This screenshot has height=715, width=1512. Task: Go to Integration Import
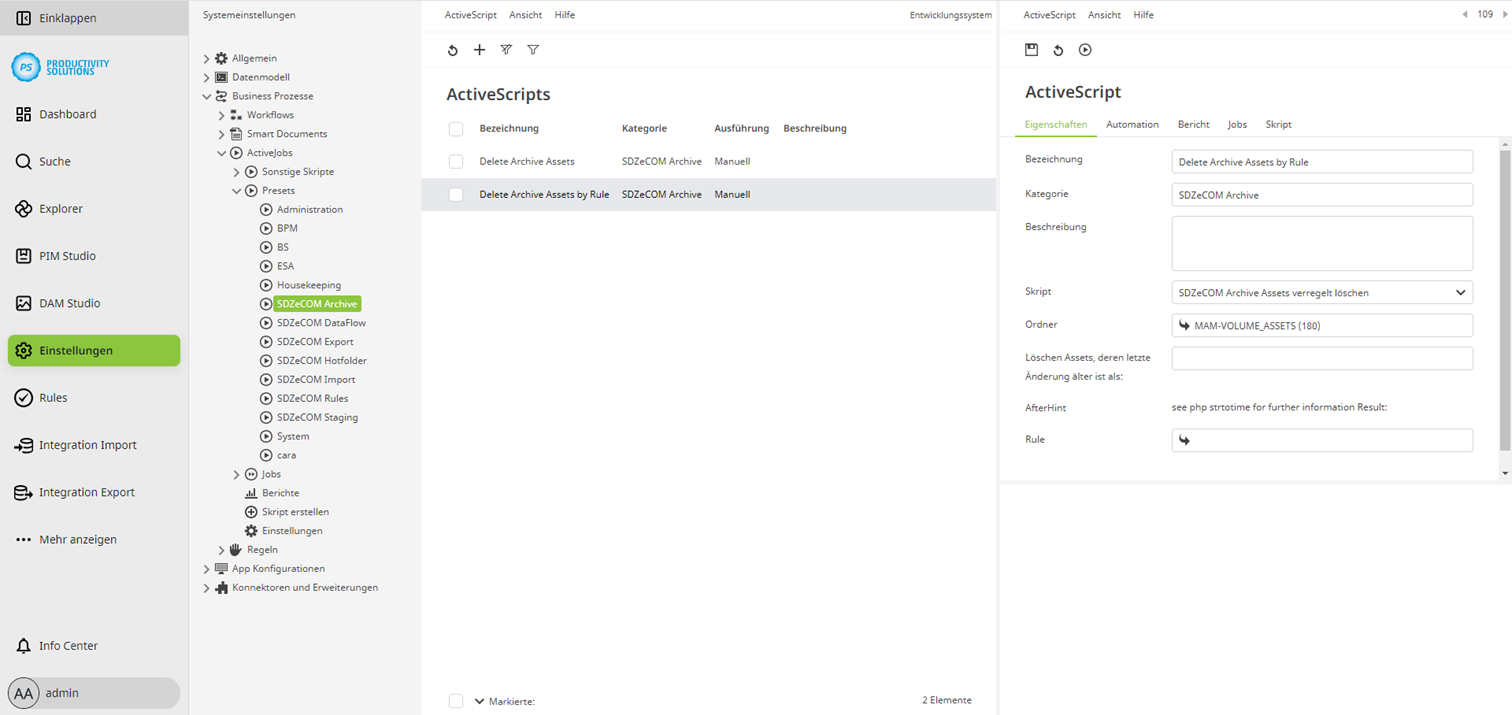pos(87,445)
